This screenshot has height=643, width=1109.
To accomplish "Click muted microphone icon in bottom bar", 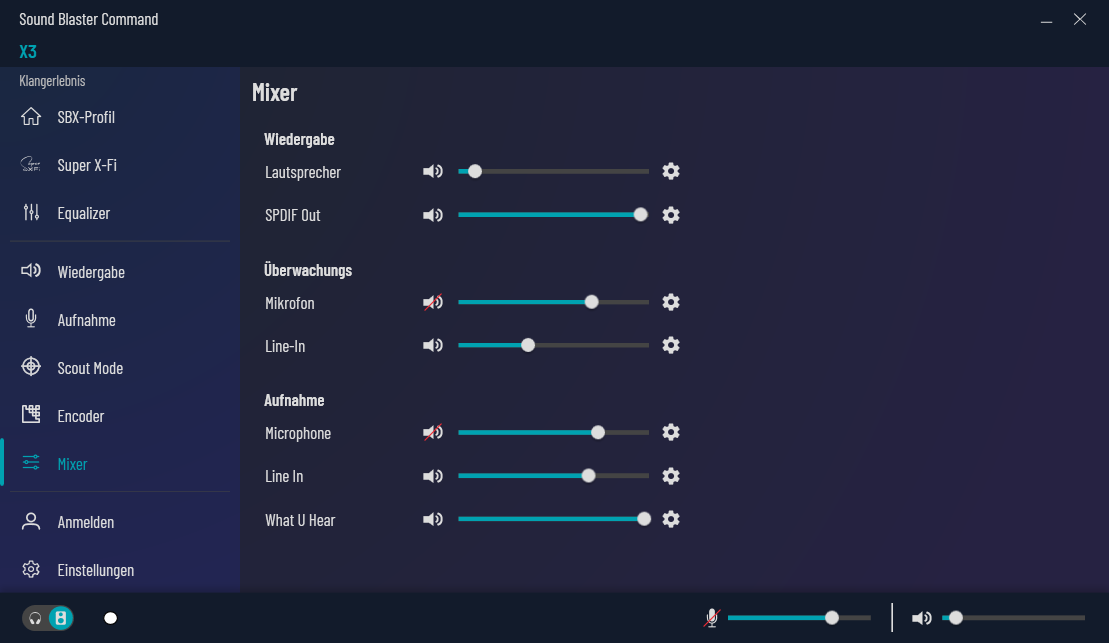I will coord(711,618).
